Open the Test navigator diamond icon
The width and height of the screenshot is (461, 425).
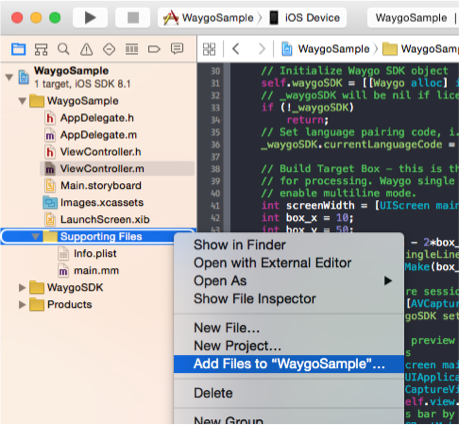109,49
